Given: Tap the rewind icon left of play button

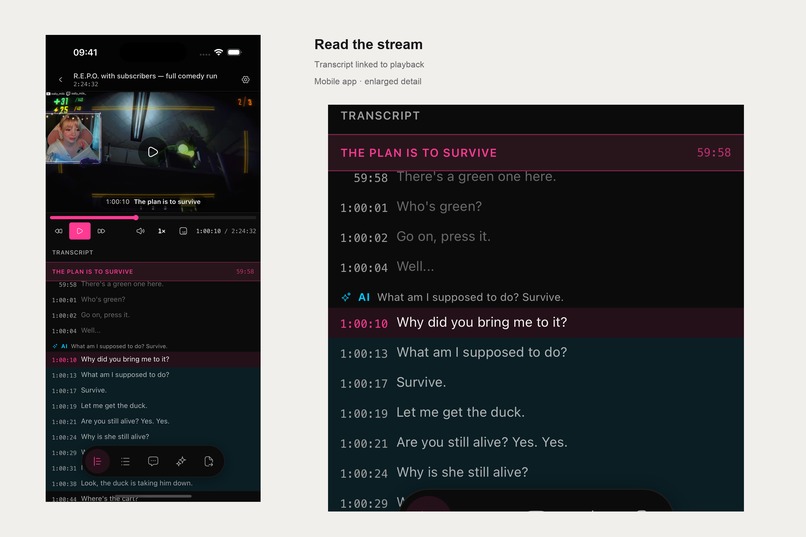Looking at the screenshot, I should (x=59, y=231).
